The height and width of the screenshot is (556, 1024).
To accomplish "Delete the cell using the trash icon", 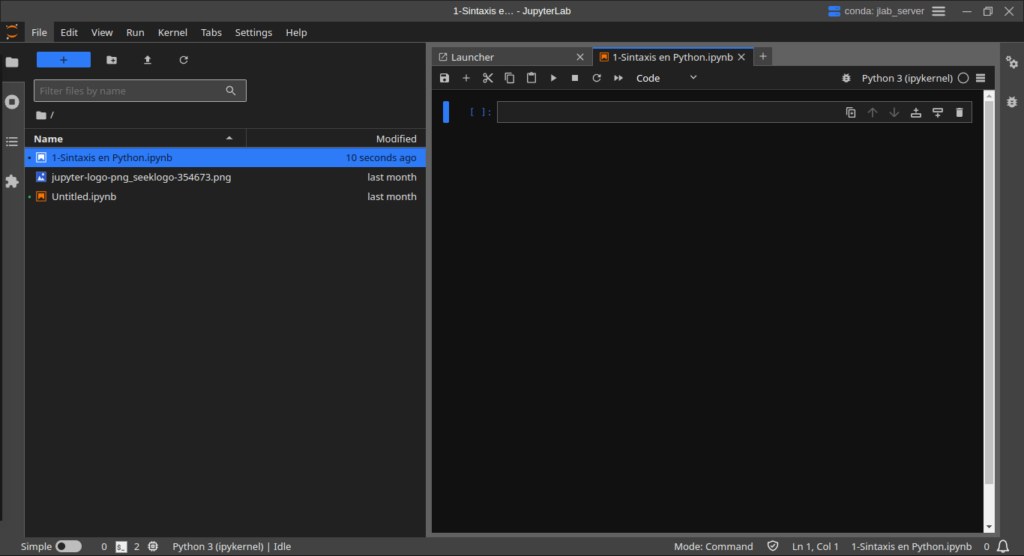I will click(959, 113).
